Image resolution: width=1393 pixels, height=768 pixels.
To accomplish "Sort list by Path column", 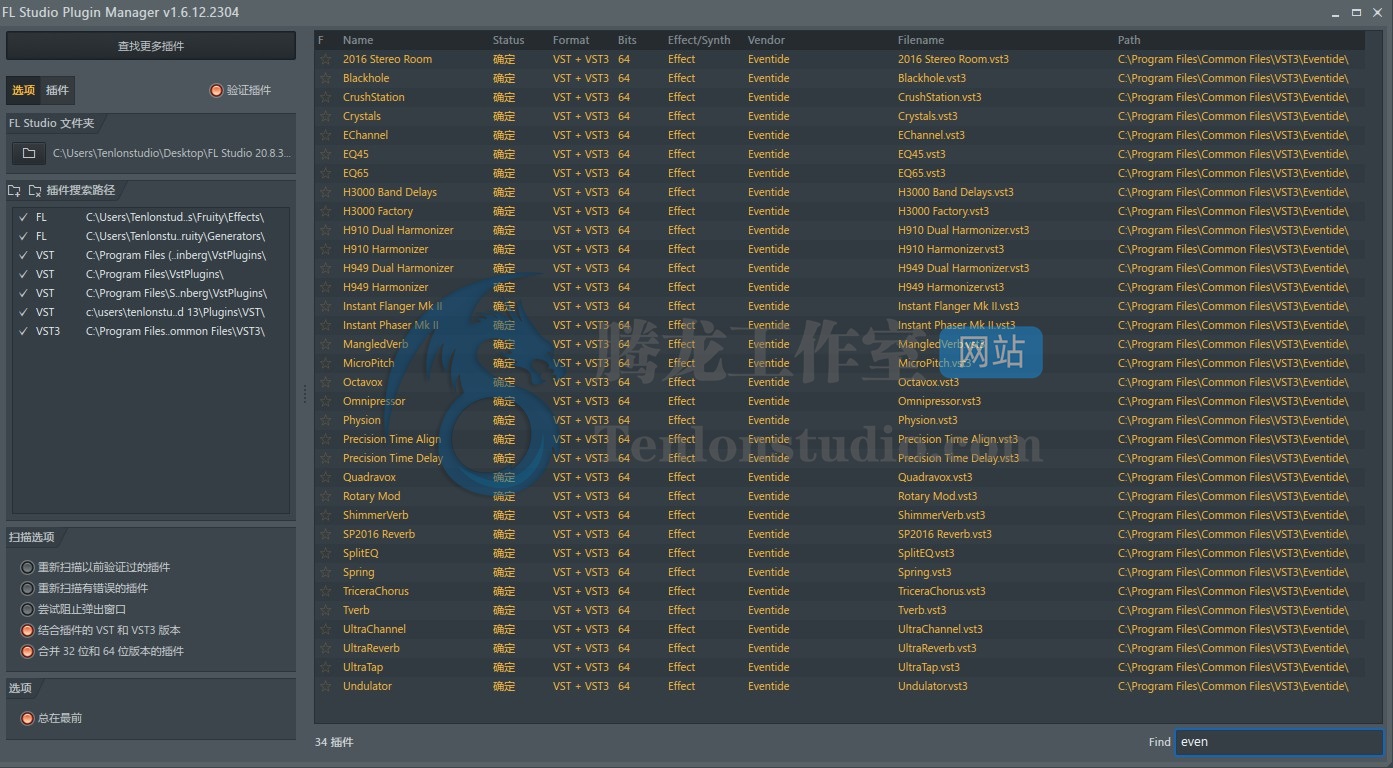I will coord(1129,40).
